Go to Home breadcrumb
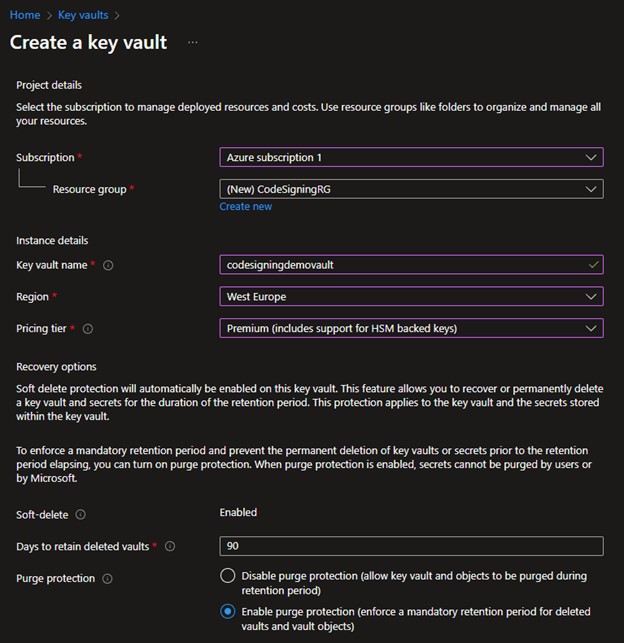 click(x=25, y=15)
